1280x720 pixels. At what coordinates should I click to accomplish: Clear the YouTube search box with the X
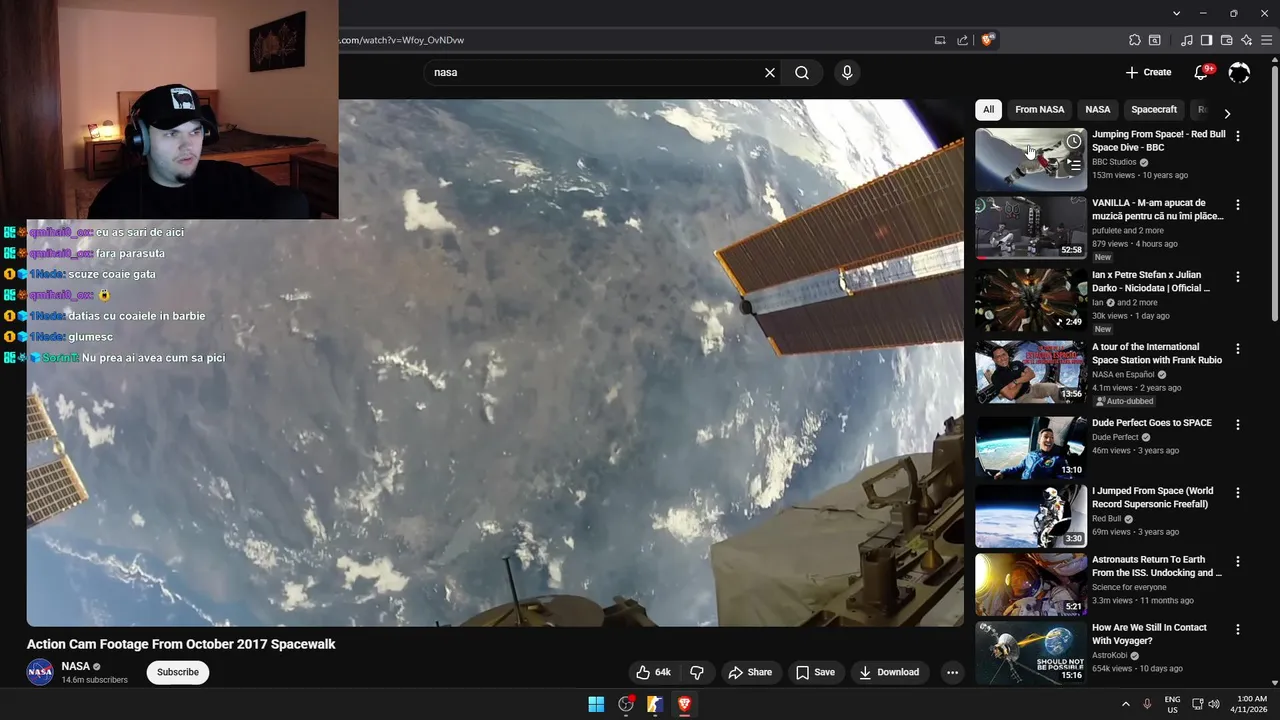click(x=770, y=72)
